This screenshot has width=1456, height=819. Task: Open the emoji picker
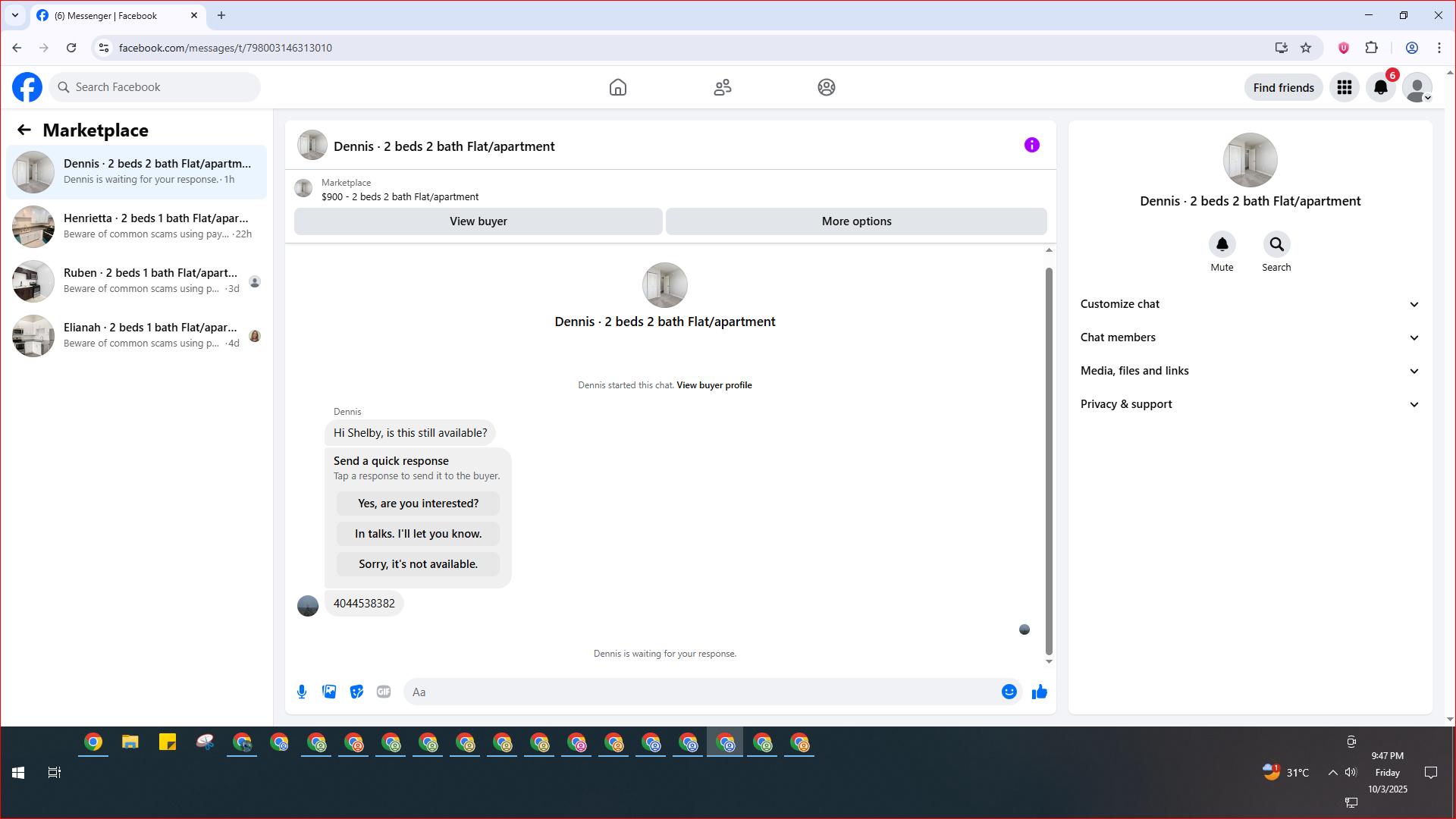[1009, 692]
